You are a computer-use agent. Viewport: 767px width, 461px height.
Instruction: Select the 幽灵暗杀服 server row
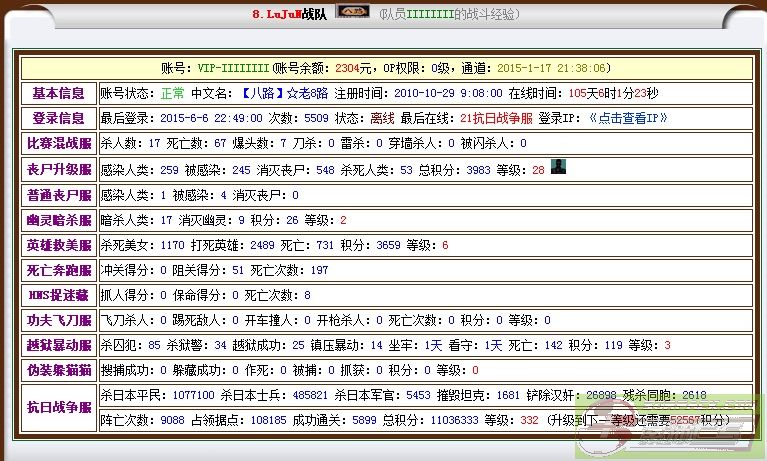click(x=58, y=220)
